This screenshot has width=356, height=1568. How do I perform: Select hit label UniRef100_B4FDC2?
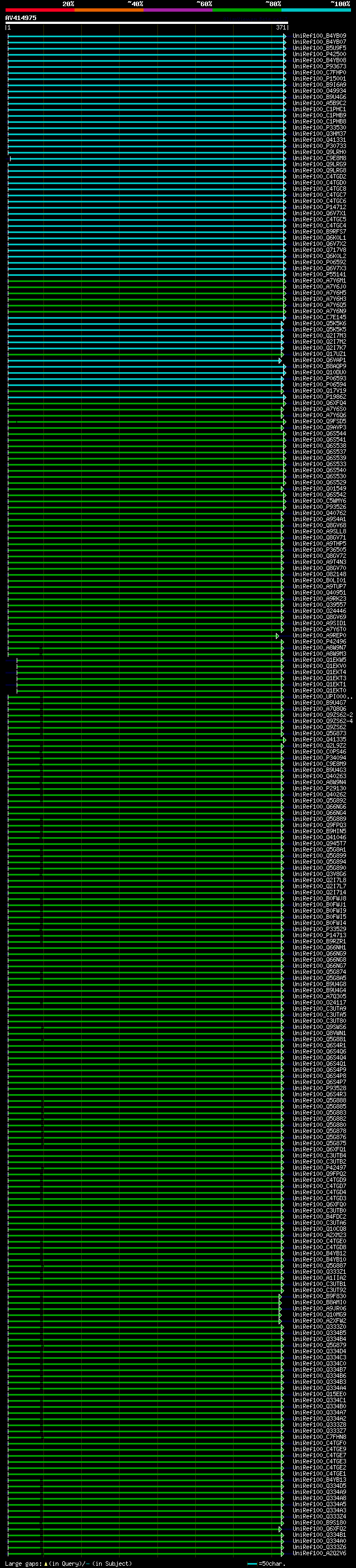(319, 1217)
